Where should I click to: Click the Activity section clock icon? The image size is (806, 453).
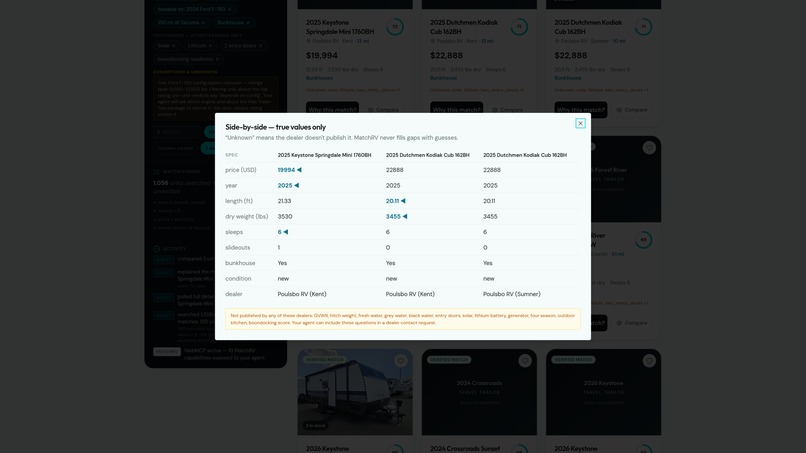point(156,249)
